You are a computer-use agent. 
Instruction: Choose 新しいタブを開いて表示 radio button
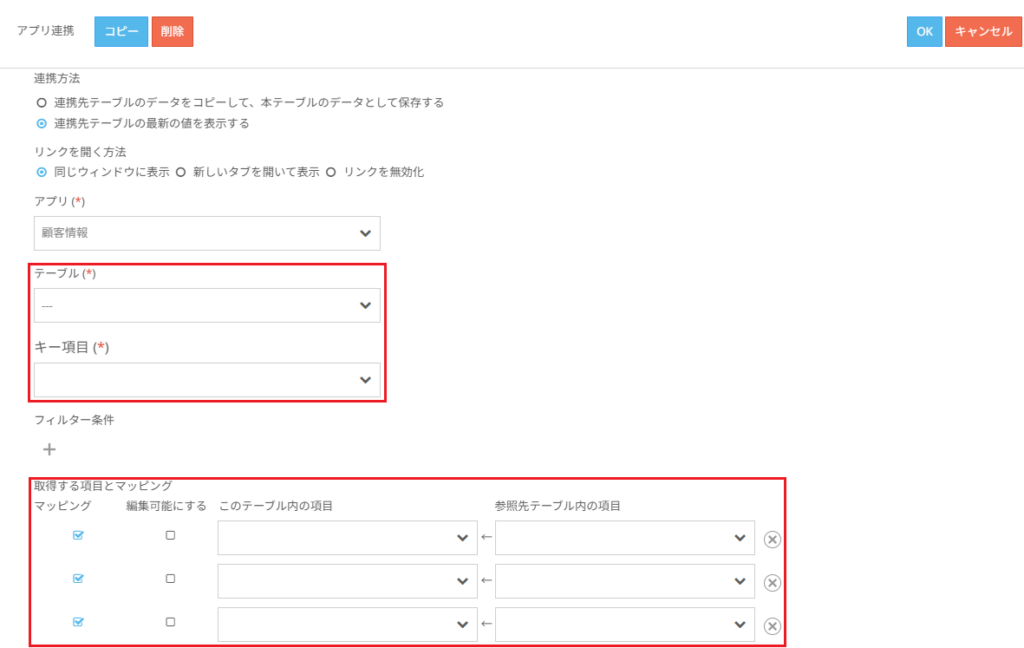coord(181,172)
